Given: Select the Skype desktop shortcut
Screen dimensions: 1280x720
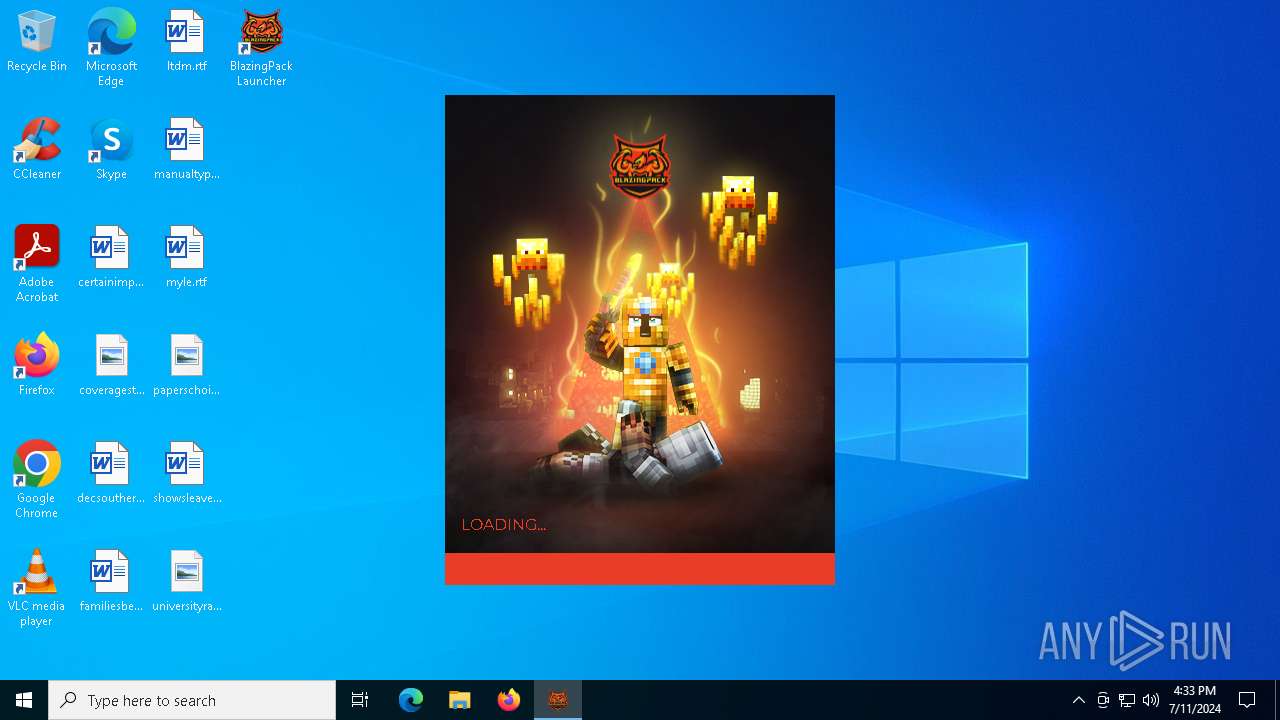Looking at the screenshot, I should coord(111,149).
